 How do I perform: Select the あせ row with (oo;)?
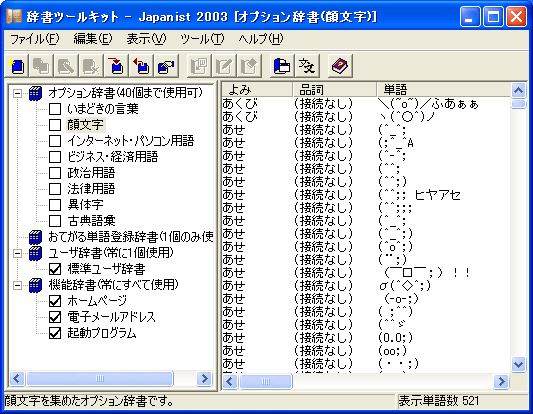(x=366, y=351)
